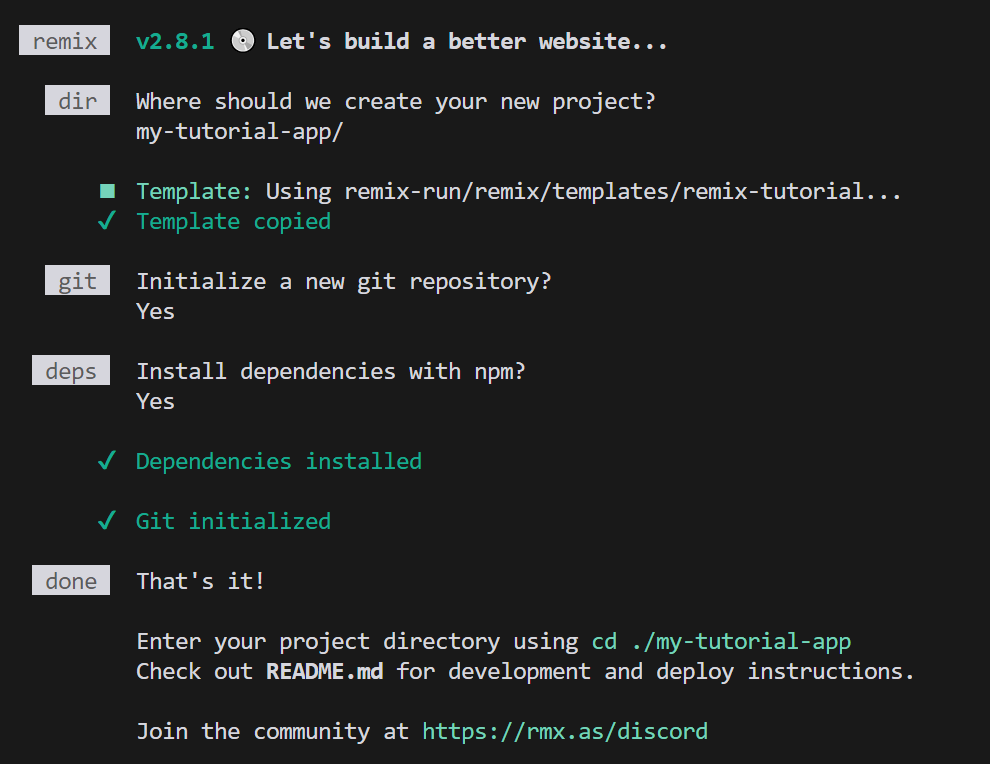
Task: Click the remix-run/remix/templates/remix-tutorial path text
Action: point(604,191)
